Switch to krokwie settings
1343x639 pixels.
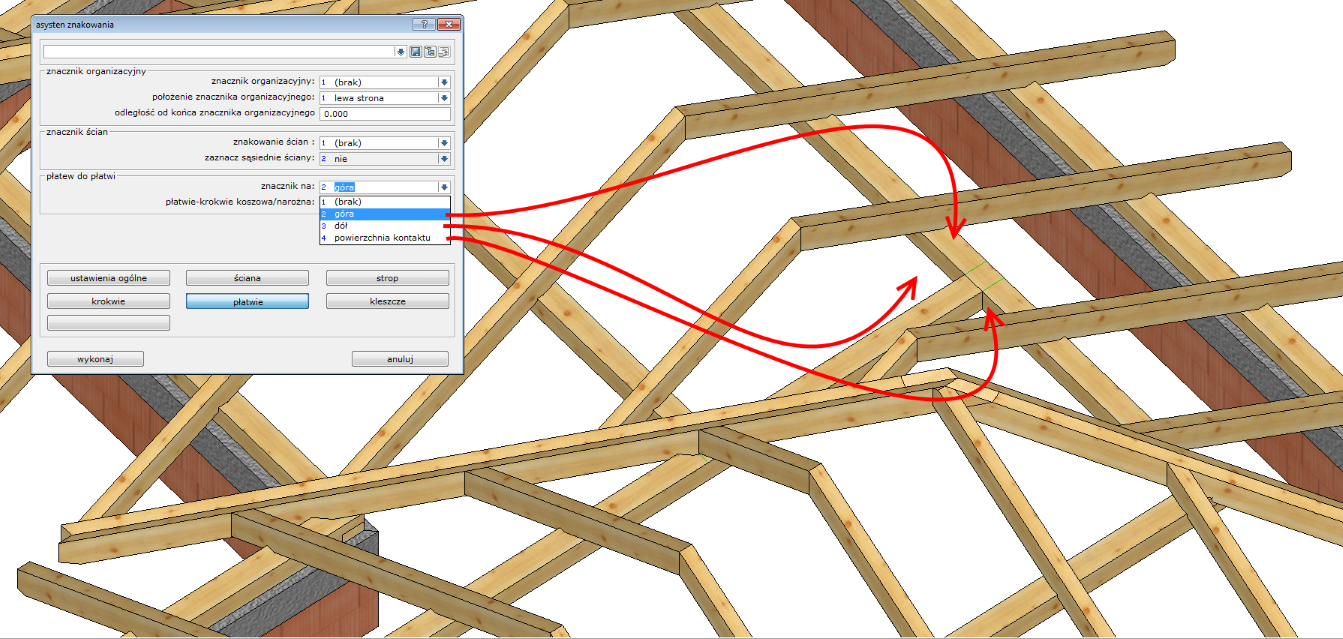[x=108, y=300]
